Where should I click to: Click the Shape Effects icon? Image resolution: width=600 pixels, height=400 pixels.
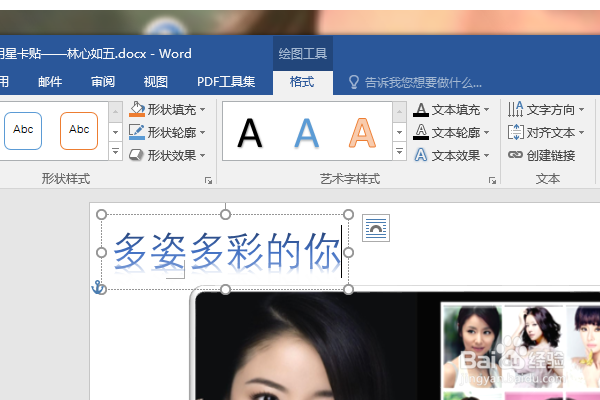[137, 155]
